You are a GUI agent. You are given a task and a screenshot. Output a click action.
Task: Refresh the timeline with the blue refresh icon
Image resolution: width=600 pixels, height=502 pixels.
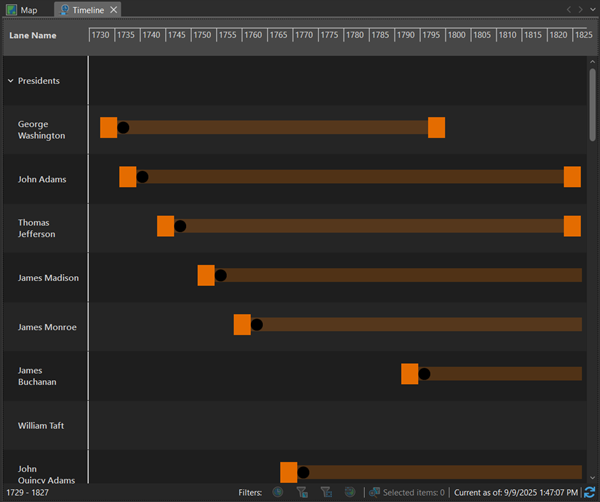tap(590, 492)
